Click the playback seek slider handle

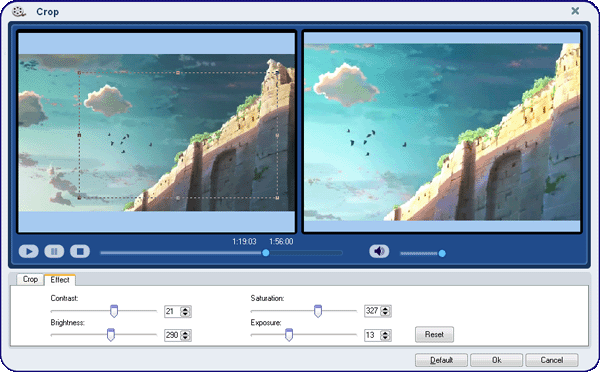click(x=266, y=253)
